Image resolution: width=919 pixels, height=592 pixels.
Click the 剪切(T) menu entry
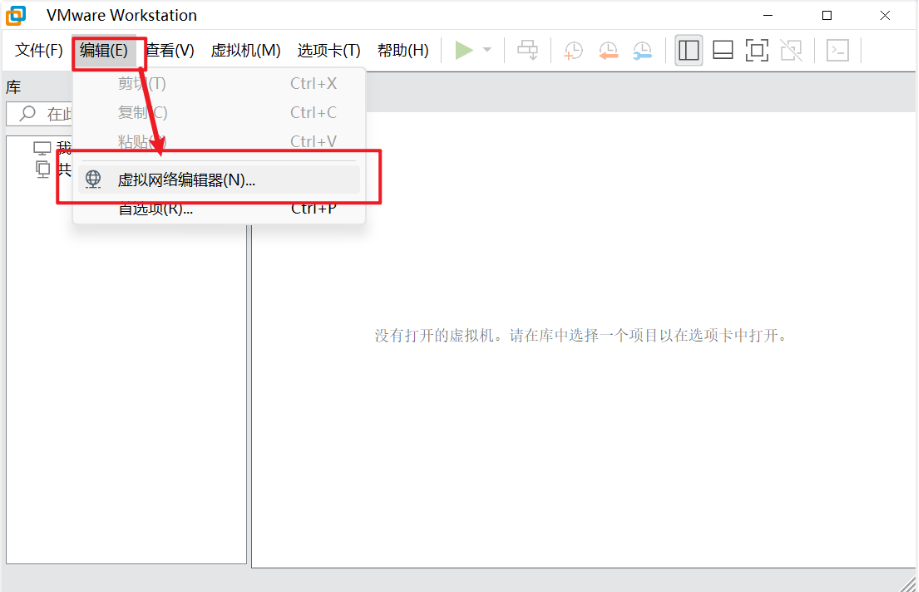click(x=219, y=83)
